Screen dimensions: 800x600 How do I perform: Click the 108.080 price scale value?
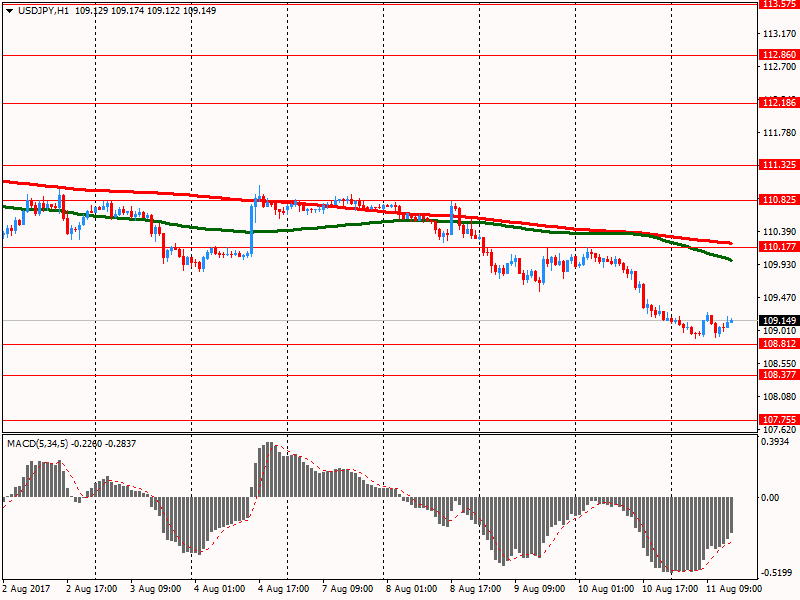click(x=779, y=396)
